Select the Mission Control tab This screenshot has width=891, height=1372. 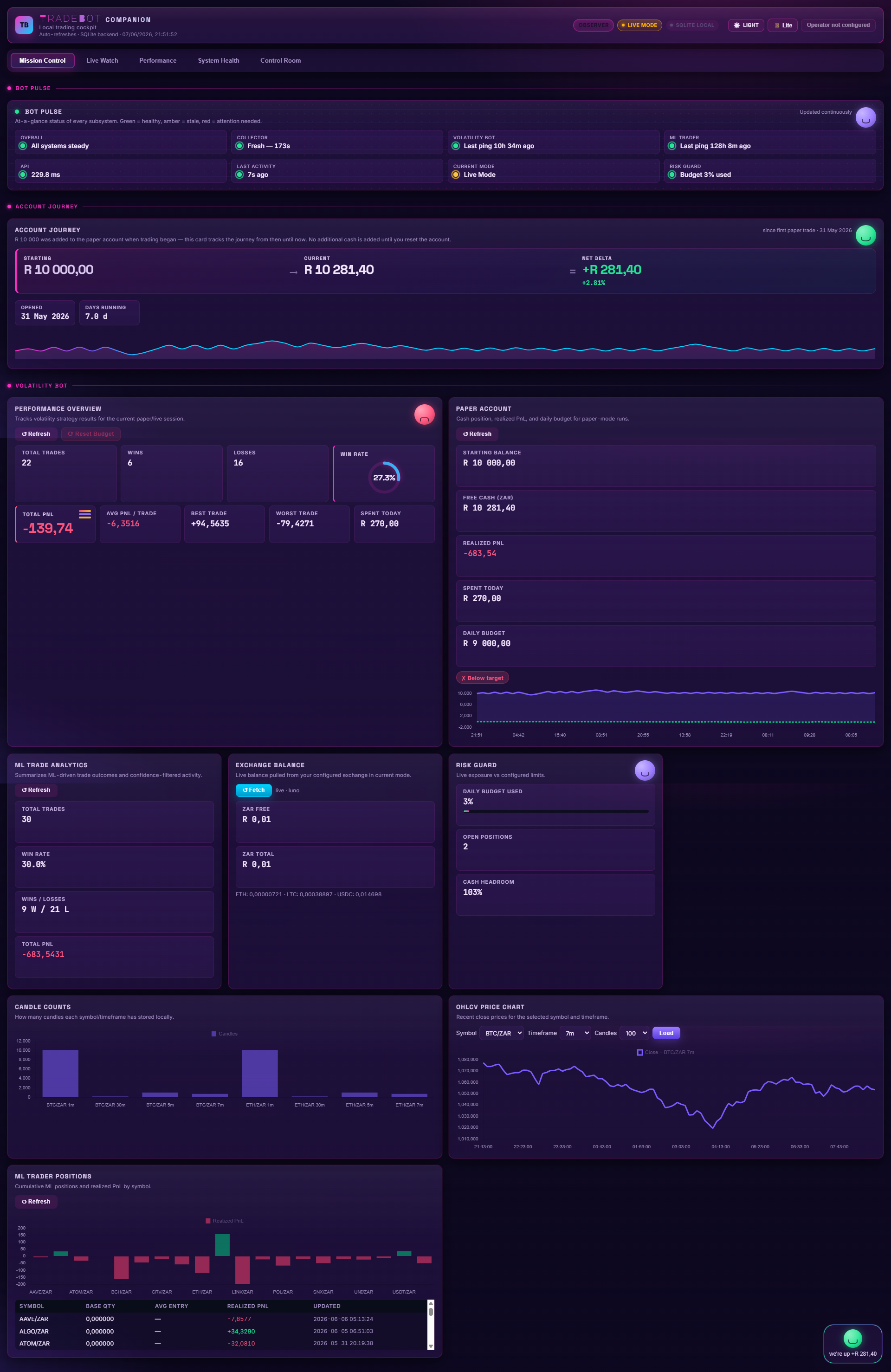tap(43, 60)
